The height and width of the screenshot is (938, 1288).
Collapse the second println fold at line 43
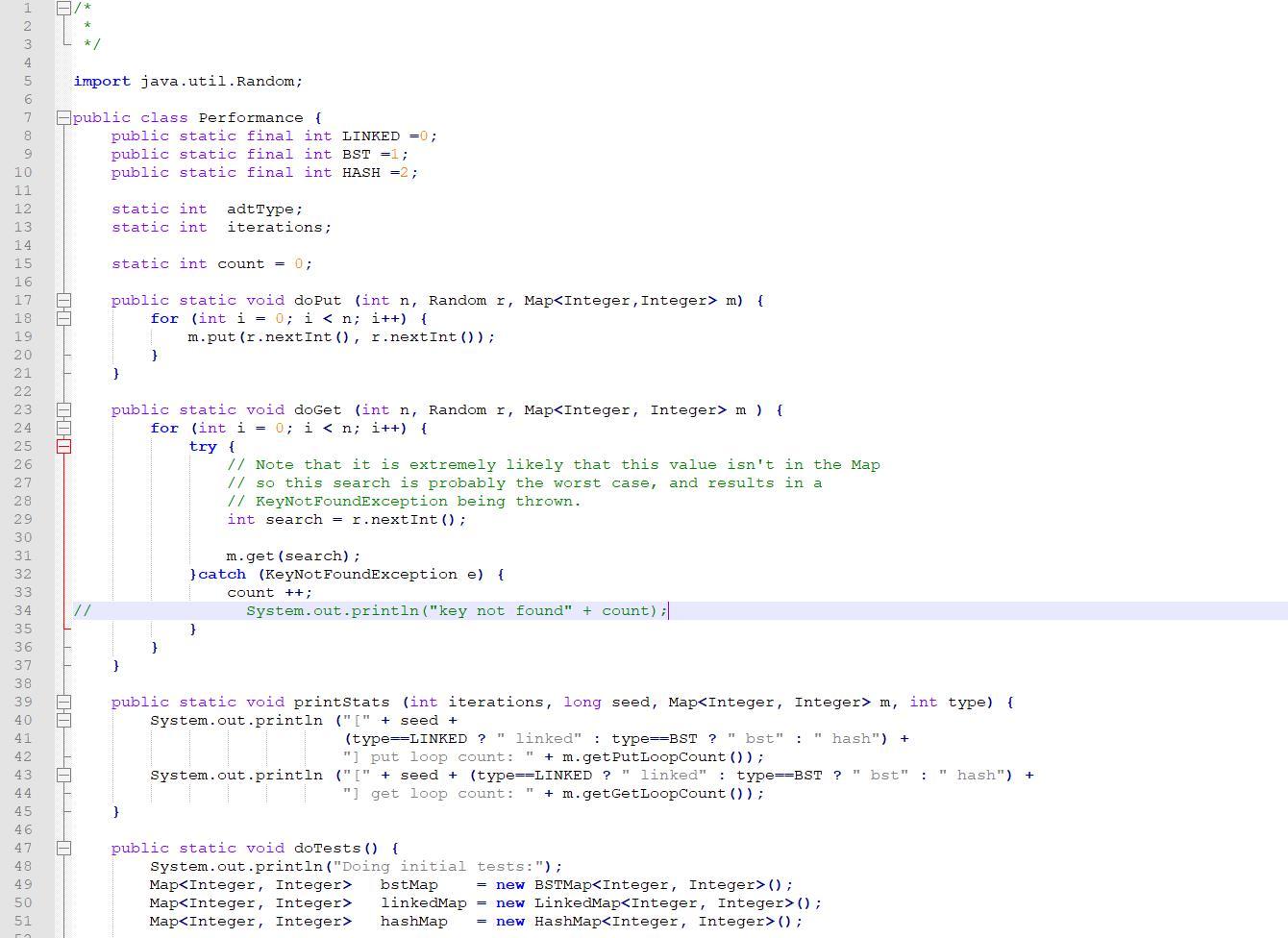(63, 775)
